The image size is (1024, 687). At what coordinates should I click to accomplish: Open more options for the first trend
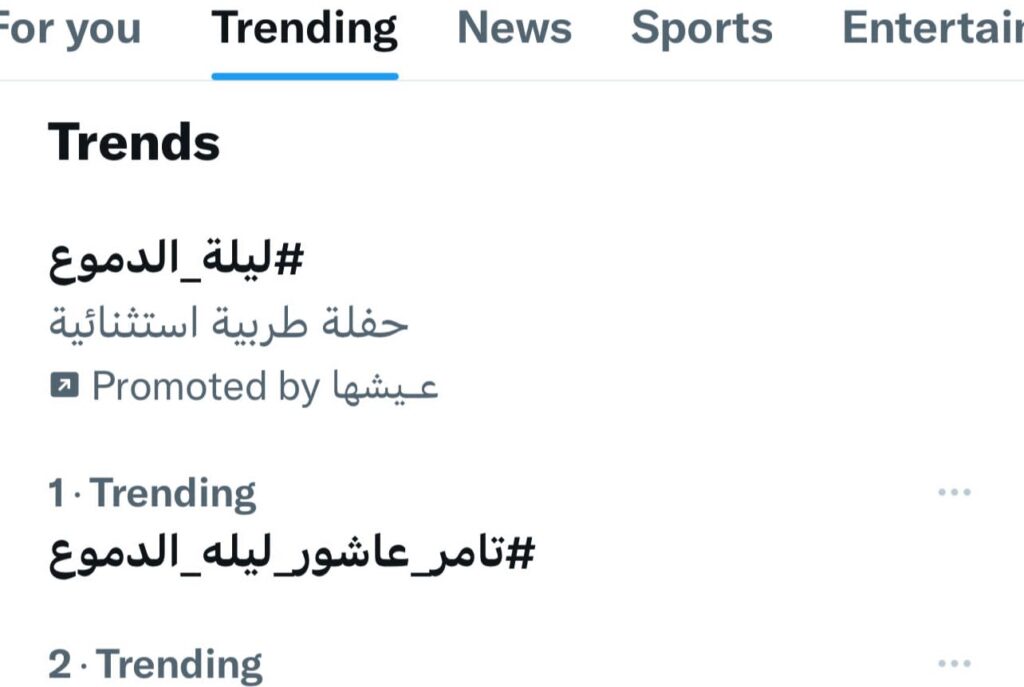[x=954, y=493]
